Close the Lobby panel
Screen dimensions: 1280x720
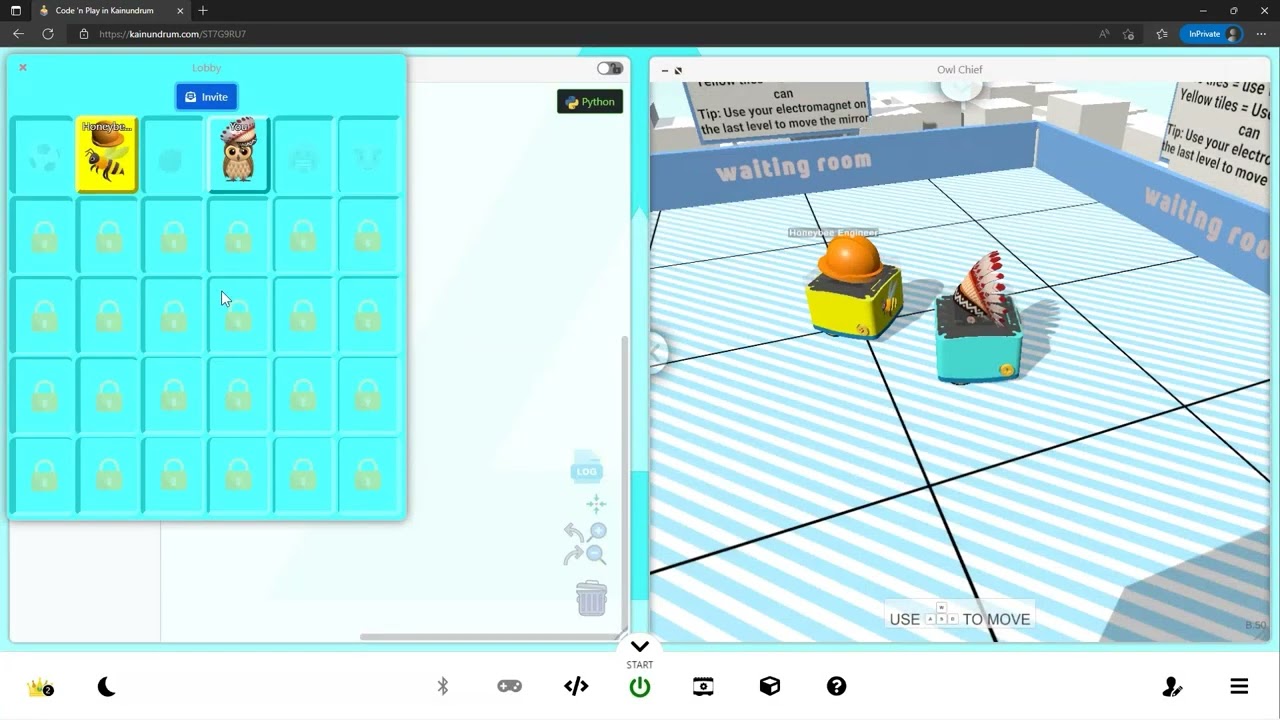[23, 68]
